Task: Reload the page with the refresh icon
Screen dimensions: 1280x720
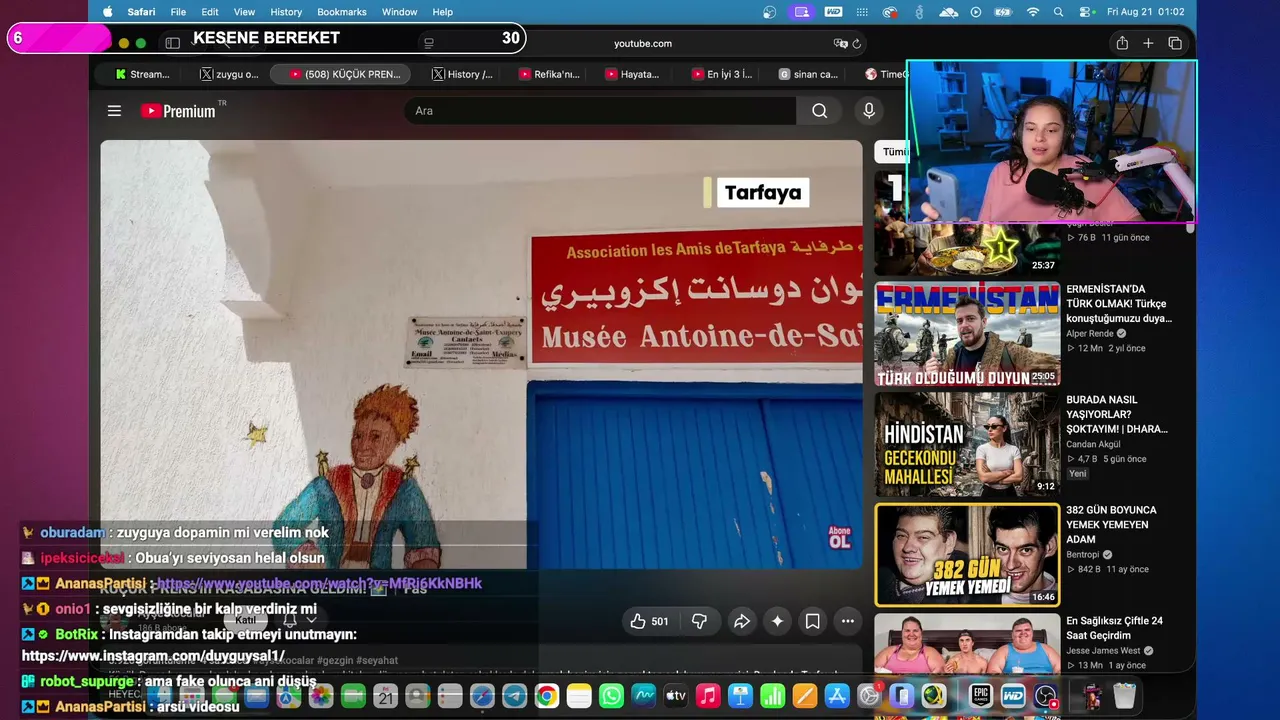Action: pyautogui.click(x=857, y=44)
